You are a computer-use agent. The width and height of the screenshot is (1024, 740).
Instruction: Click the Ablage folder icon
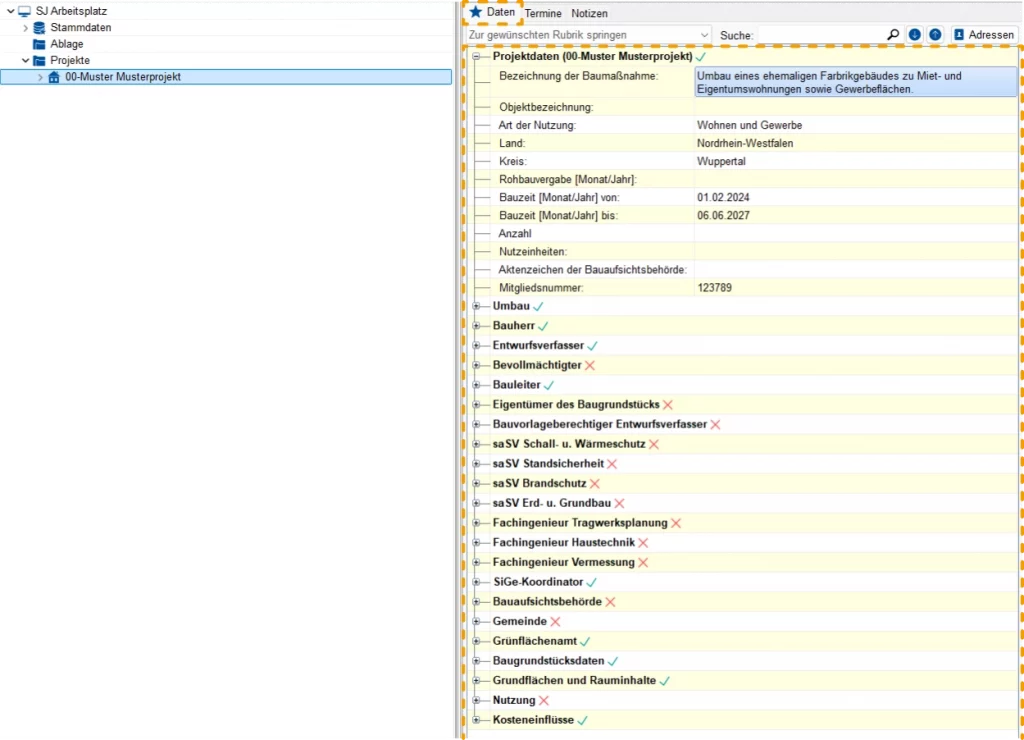(x=40, y=44)
